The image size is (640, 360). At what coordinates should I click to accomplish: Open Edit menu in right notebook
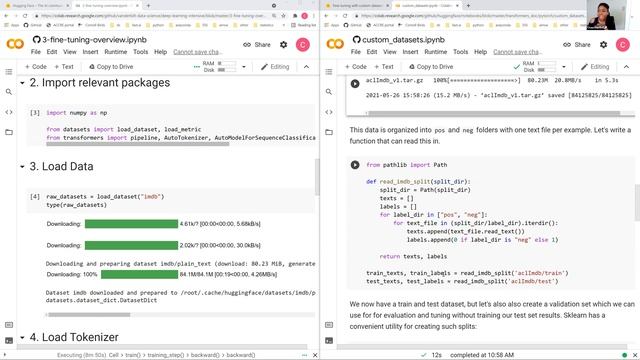pos(372,52)
